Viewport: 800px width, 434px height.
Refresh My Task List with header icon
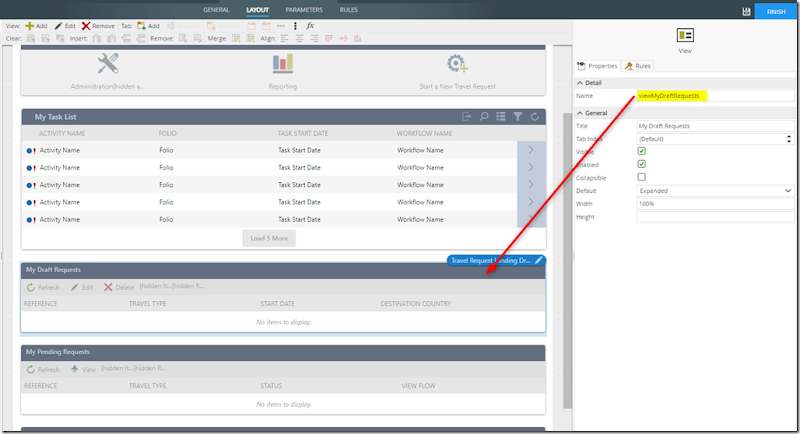[x=535, y=117]
